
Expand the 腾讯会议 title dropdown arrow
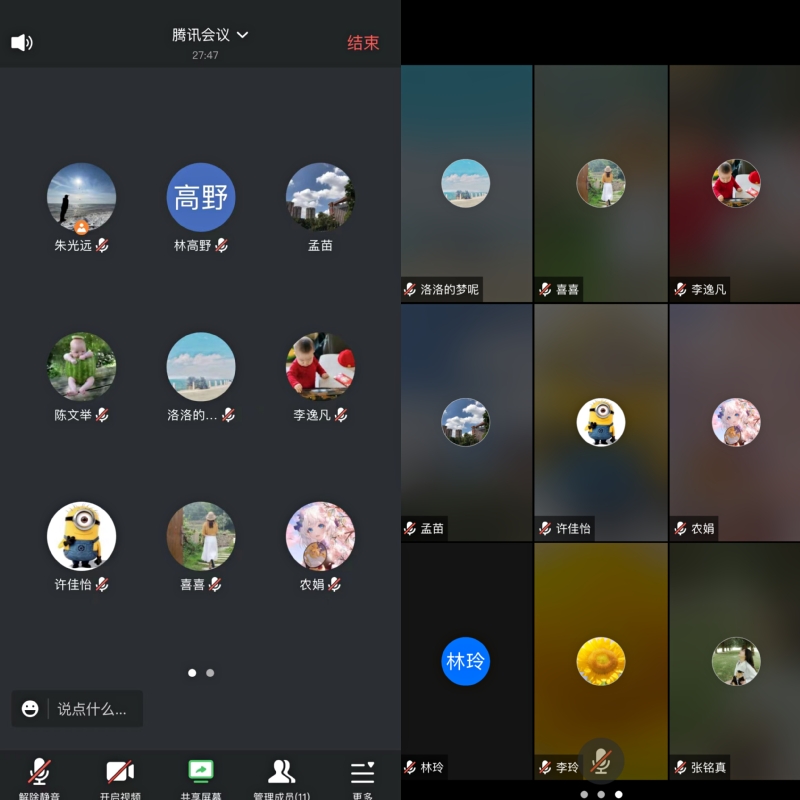pyautogui.click(x=242, y=35)
